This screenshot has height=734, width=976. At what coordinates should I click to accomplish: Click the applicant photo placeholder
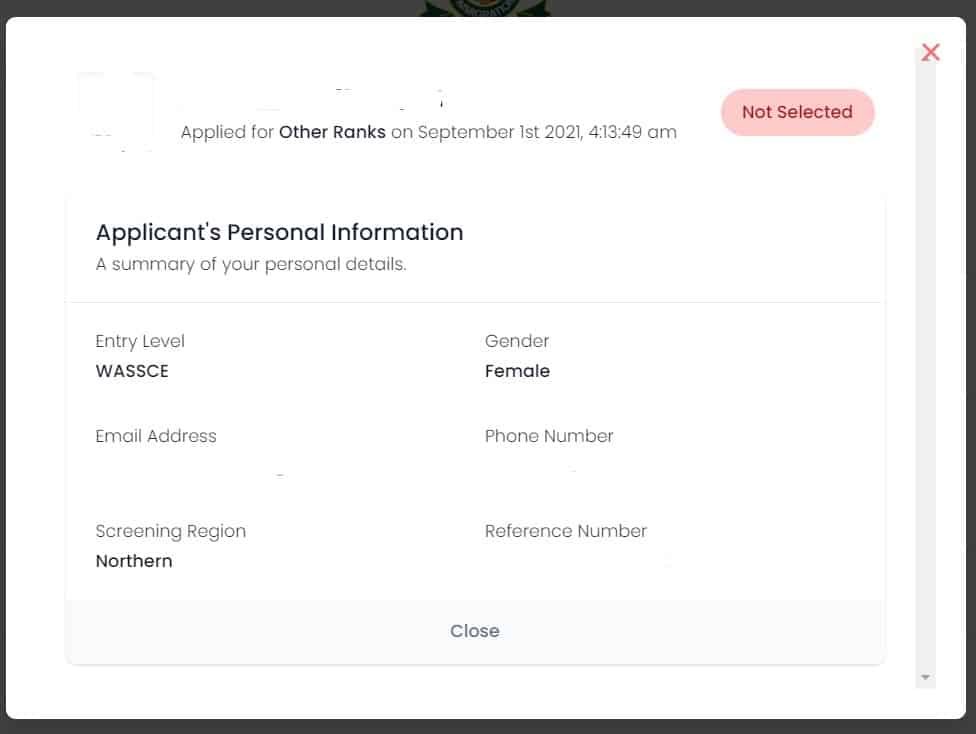116,111
